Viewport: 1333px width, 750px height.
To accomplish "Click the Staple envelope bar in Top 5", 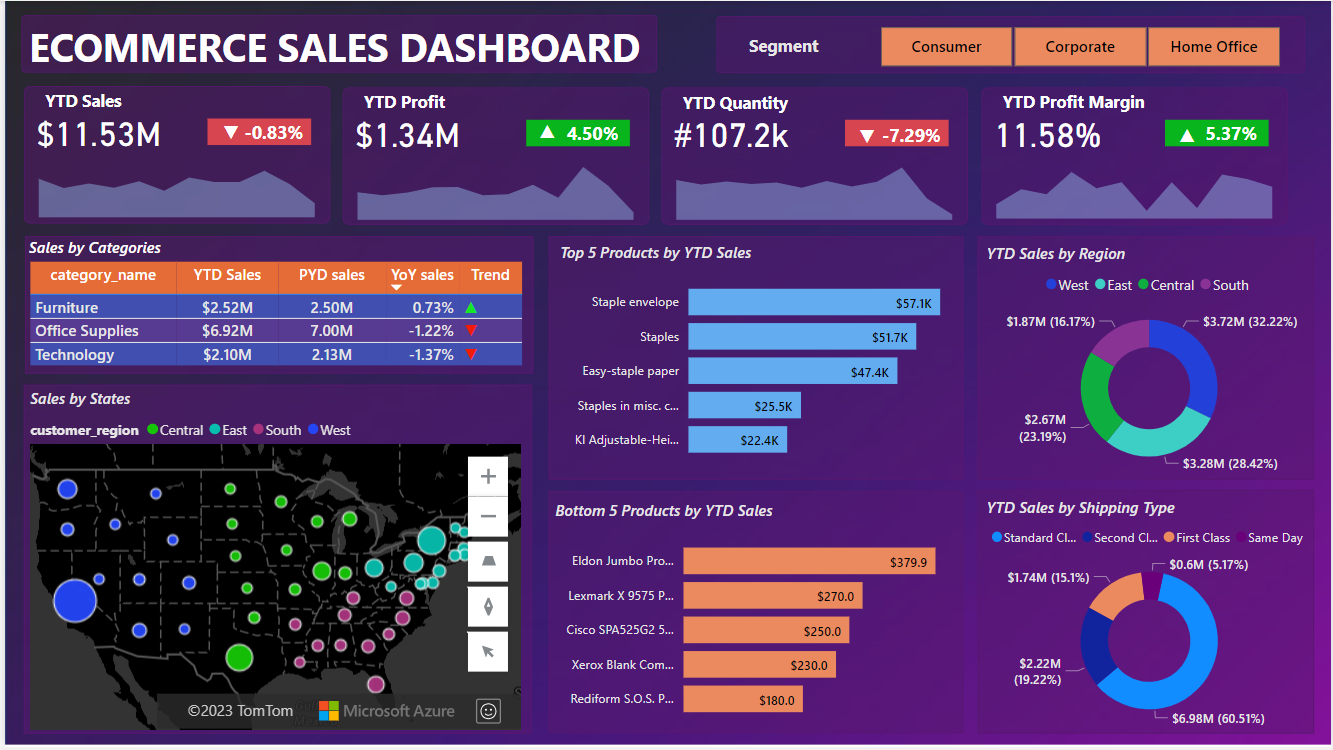I will [x=813, y=303].
